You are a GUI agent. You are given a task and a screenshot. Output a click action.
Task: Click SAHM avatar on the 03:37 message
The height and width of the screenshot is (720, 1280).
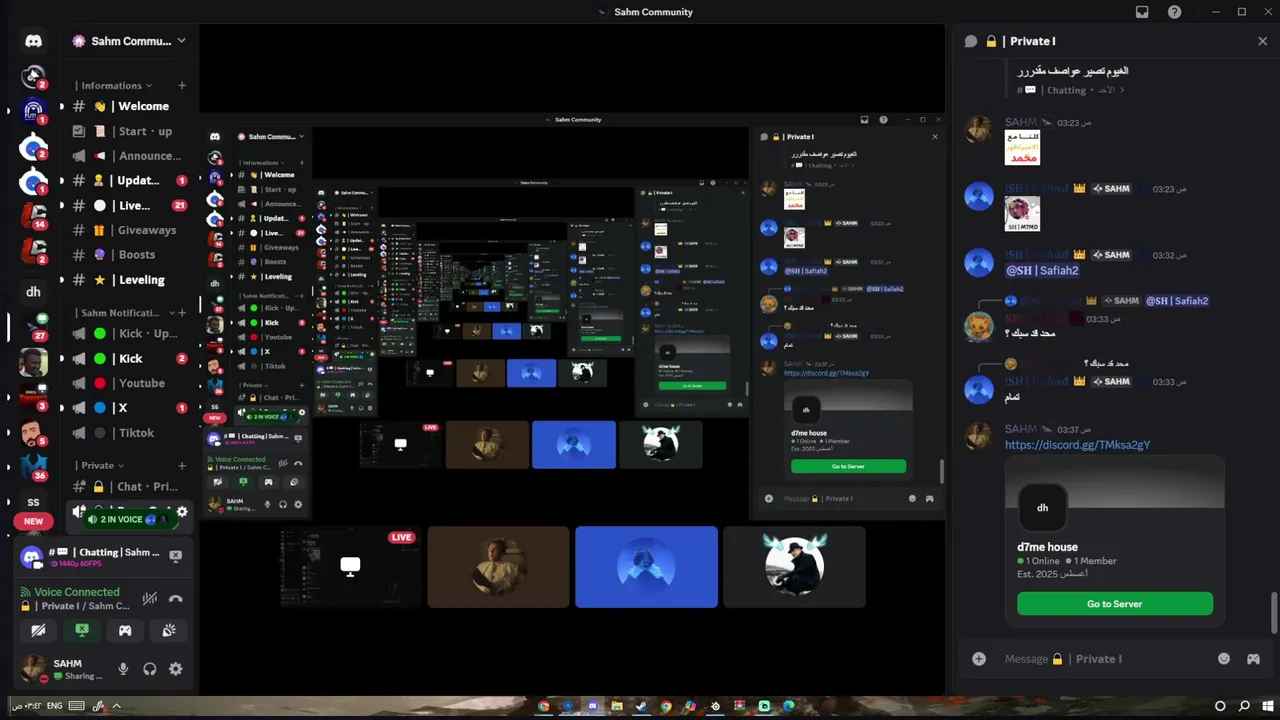[x=978, y=436]
